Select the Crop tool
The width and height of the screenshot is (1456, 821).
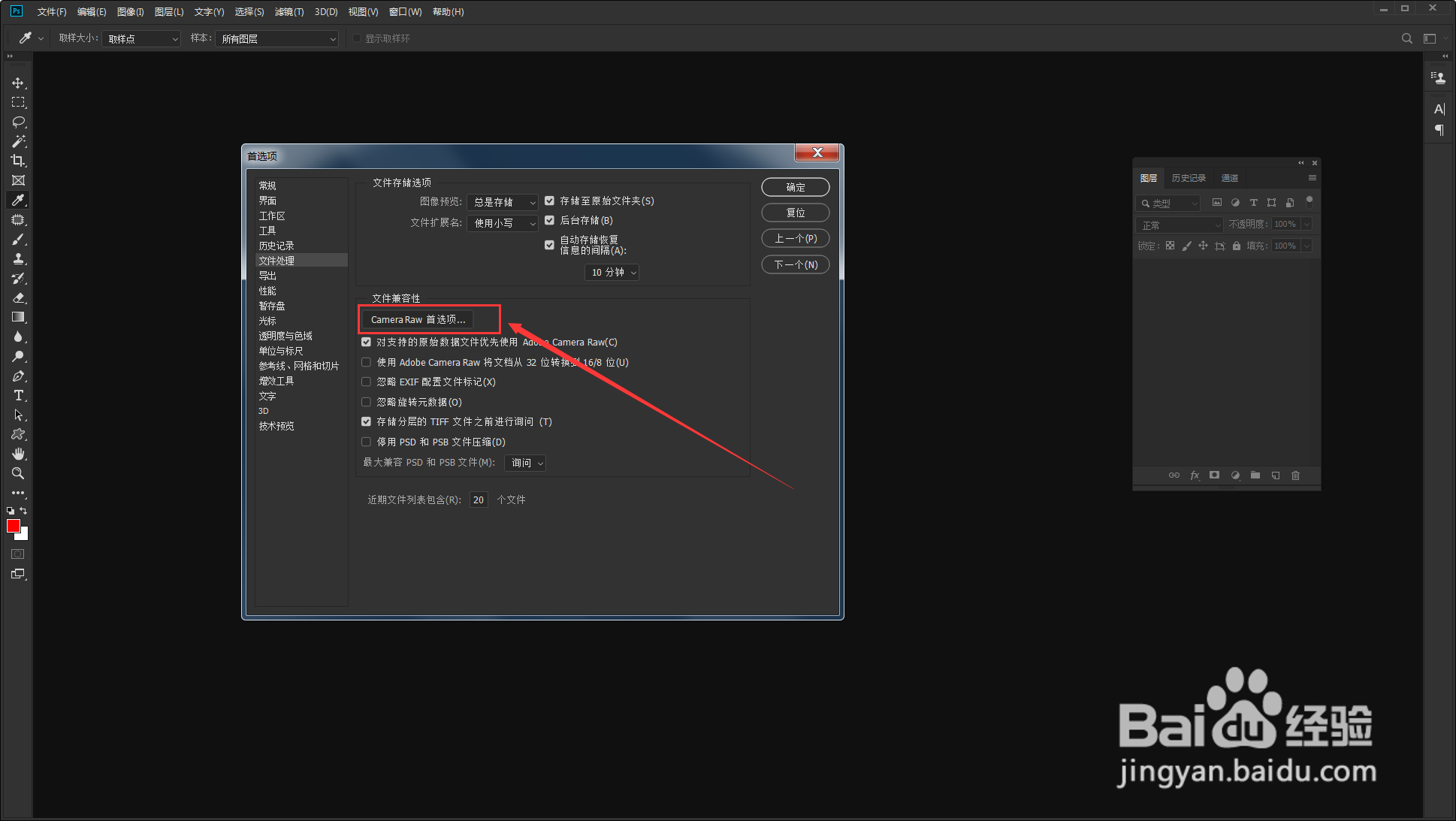pyautogui.click(x=18, y=161)
